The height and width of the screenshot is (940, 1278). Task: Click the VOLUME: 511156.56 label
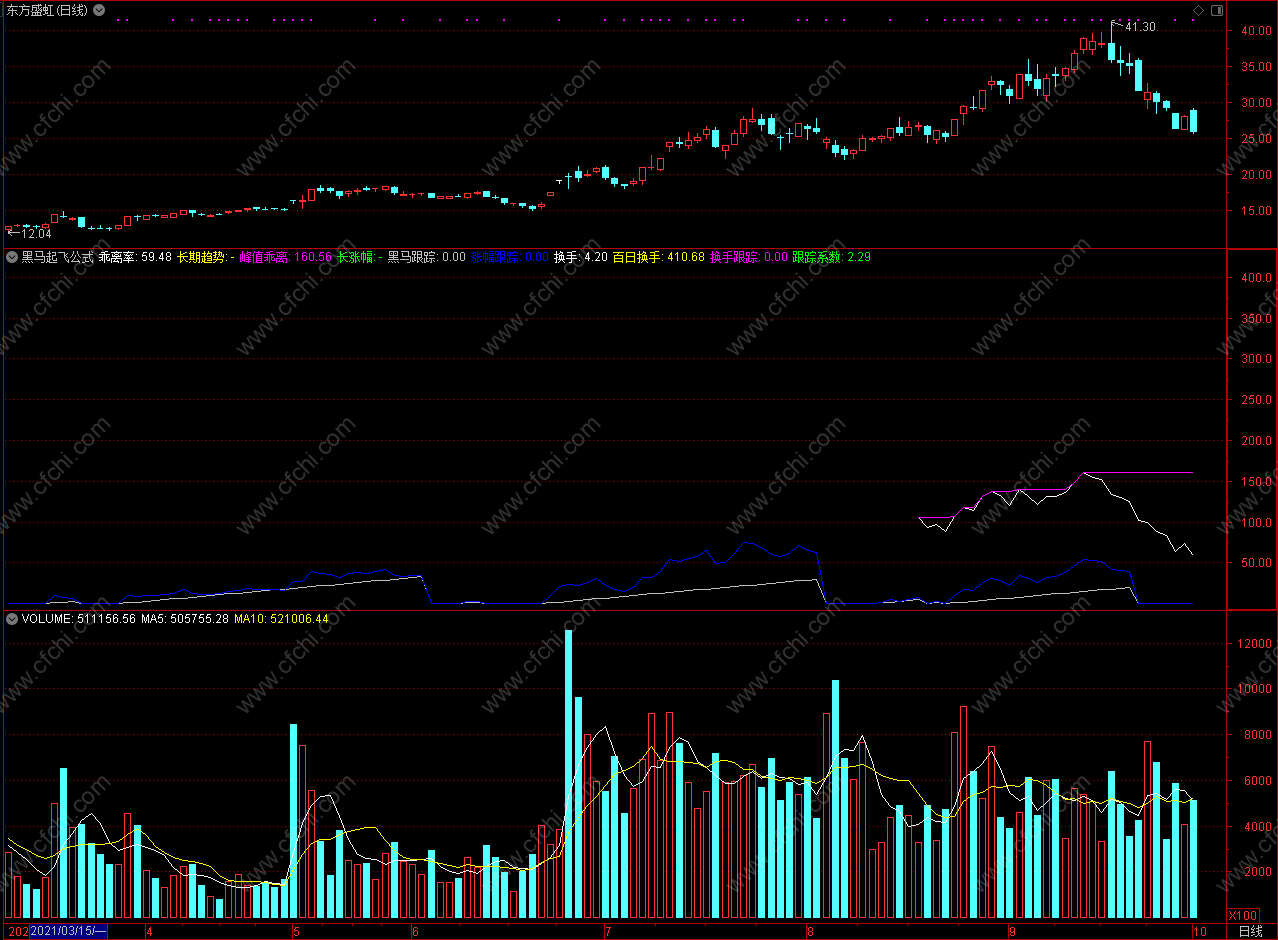tap(78, 619)
